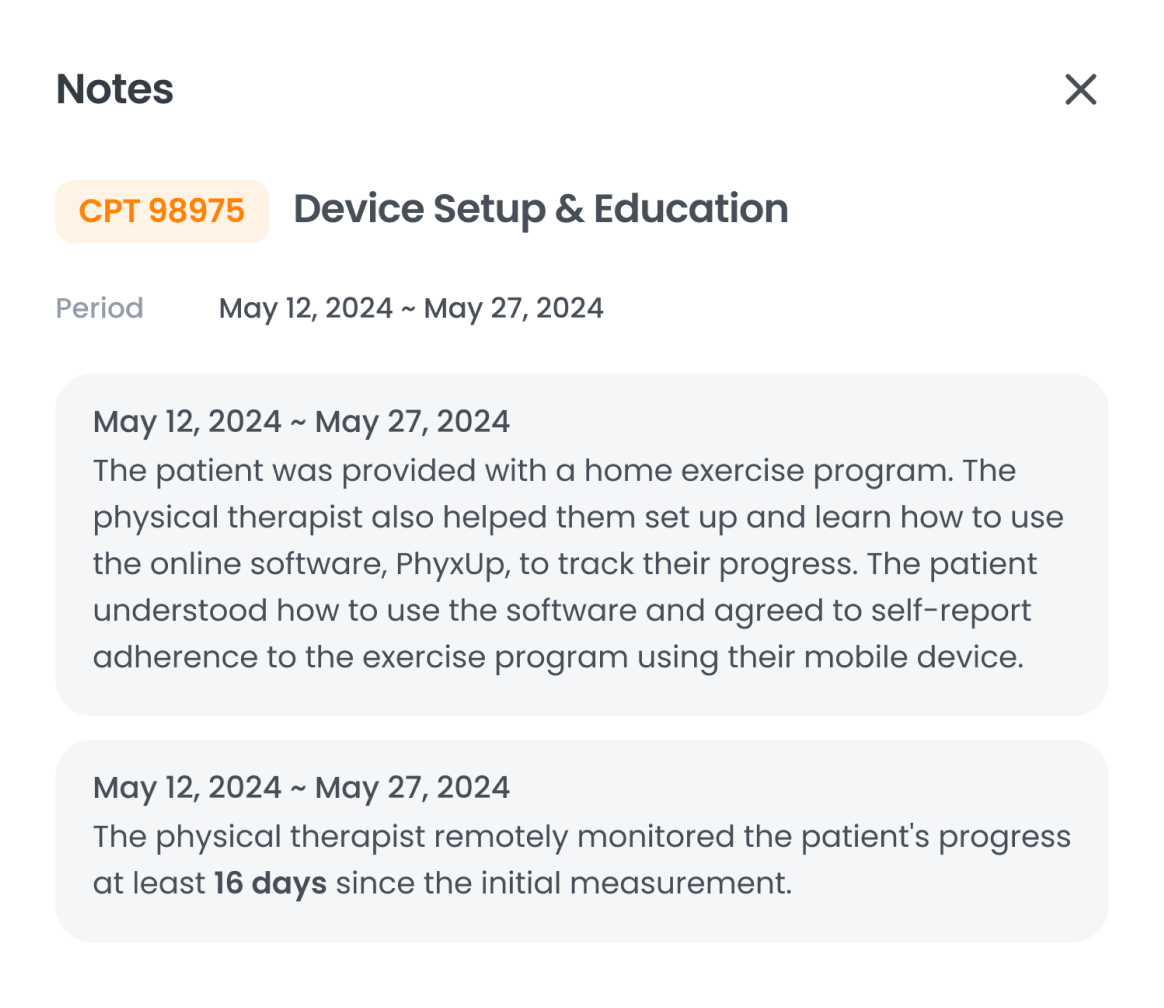Select the Device Setup & Education heading
The height and width of the screenshot is (1008, 1164).
pos(541,209)
